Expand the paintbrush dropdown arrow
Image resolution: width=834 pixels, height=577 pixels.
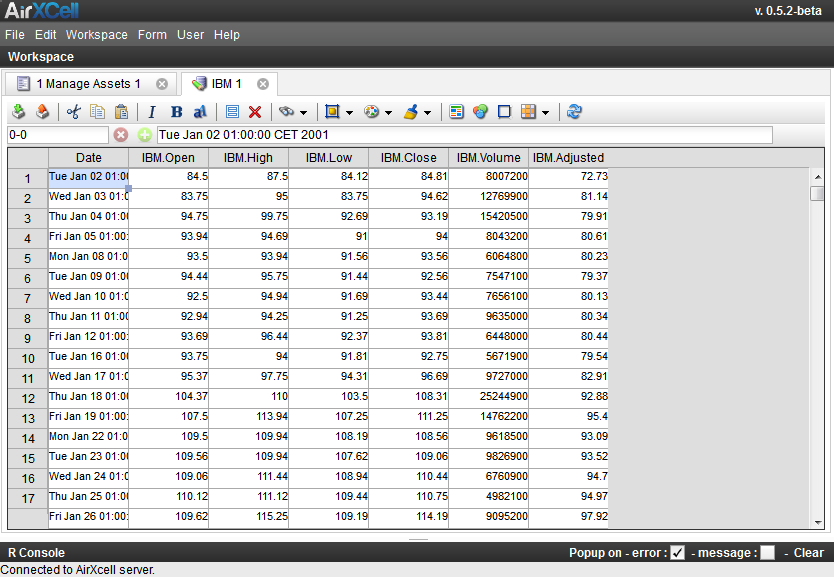point(427,113)
